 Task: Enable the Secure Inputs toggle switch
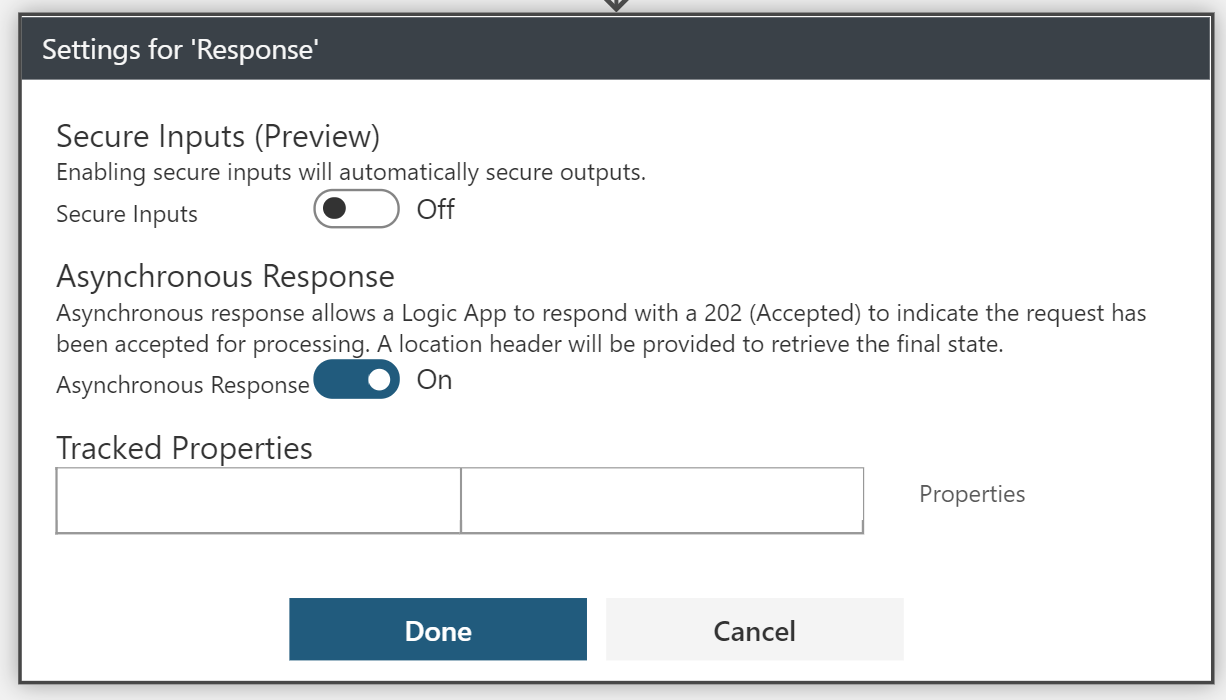click(356, 210)
